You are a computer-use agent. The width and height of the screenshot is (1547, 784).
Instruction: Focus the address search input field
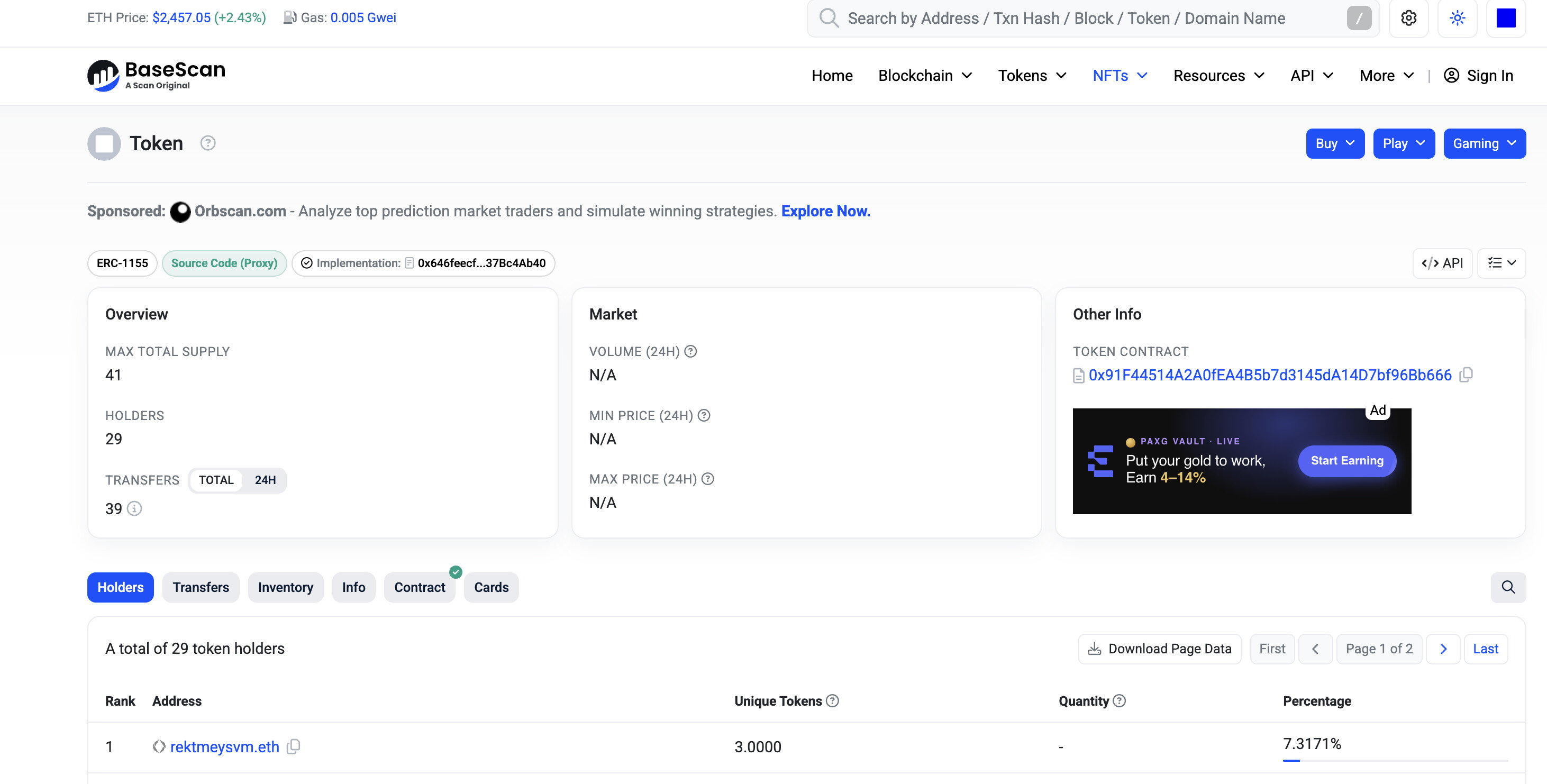(1093, 18)
